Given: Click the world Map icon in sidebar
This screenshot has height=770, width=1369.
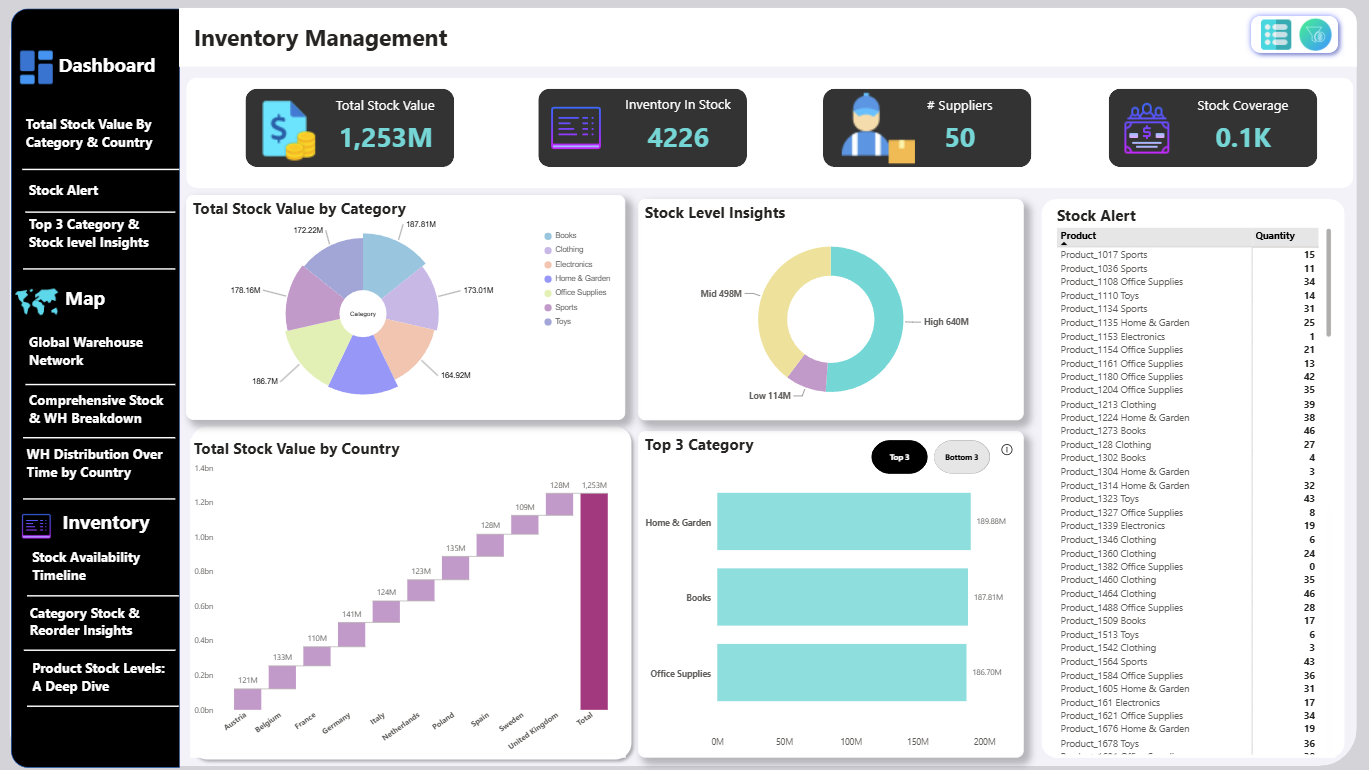Looking at the screenshot, I should [x=37, y=300].
